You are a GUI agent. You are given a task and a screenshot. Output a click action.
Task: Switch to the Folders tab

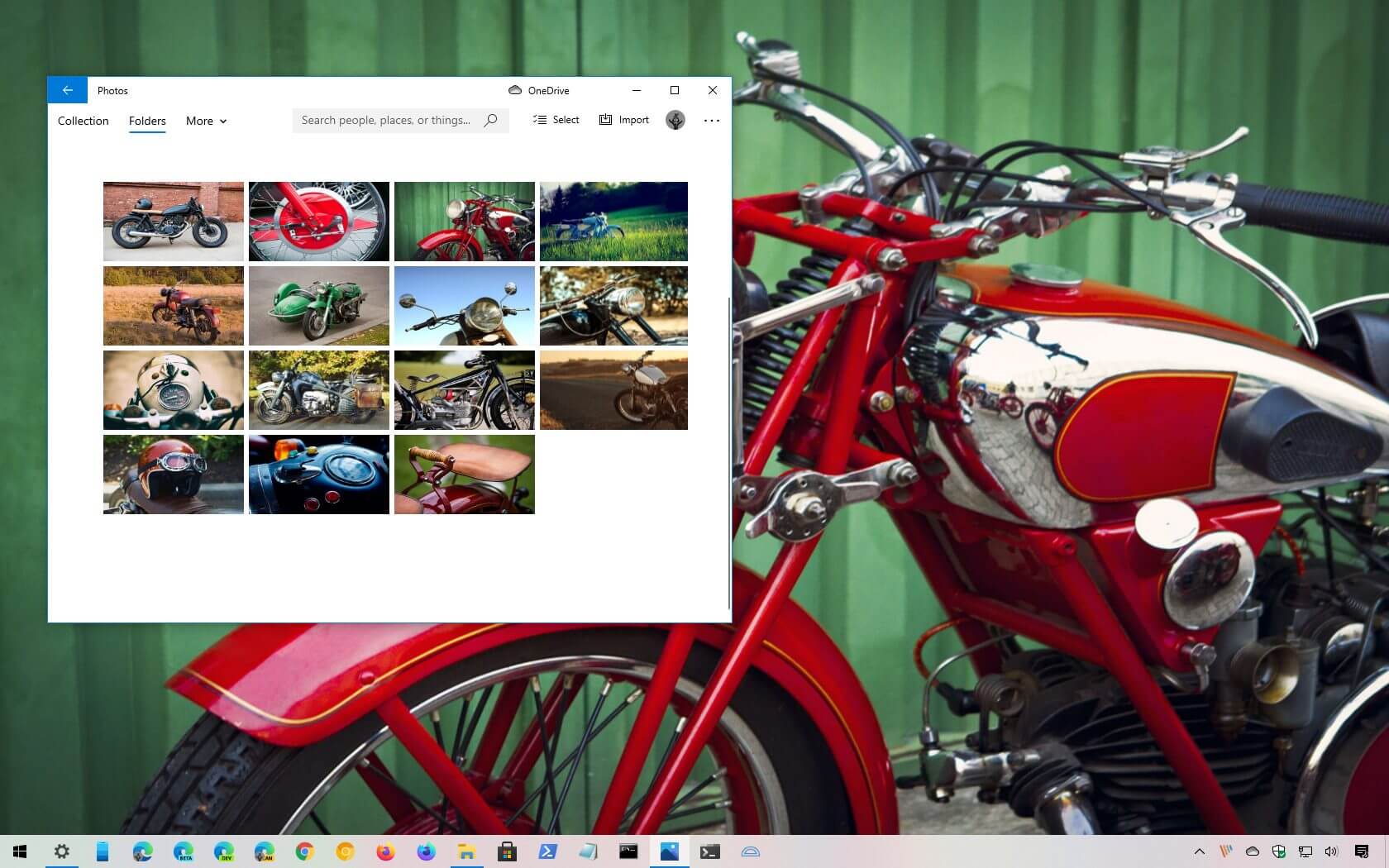[146, 121]
